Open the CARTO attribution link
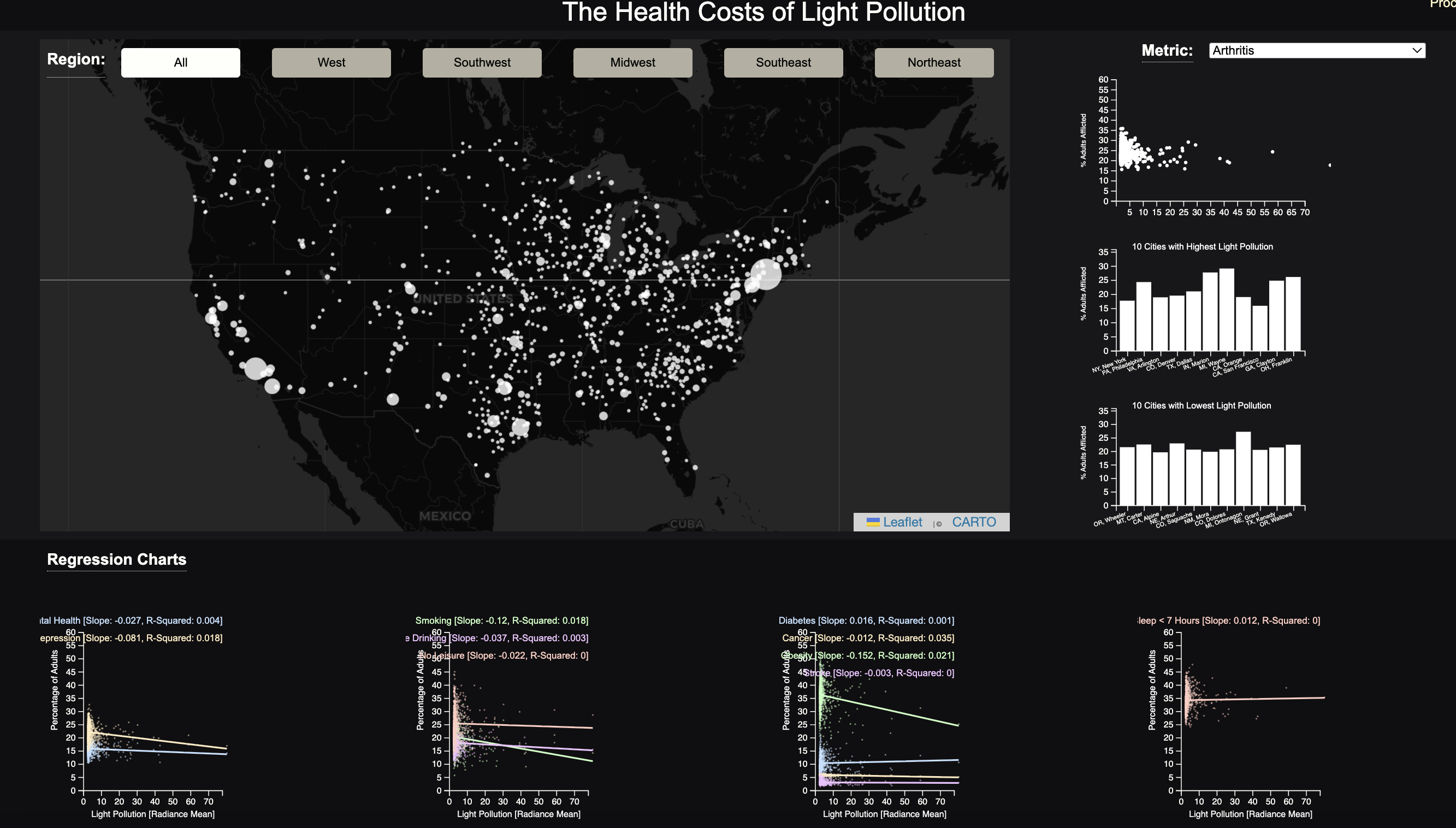 click(973, 522)
